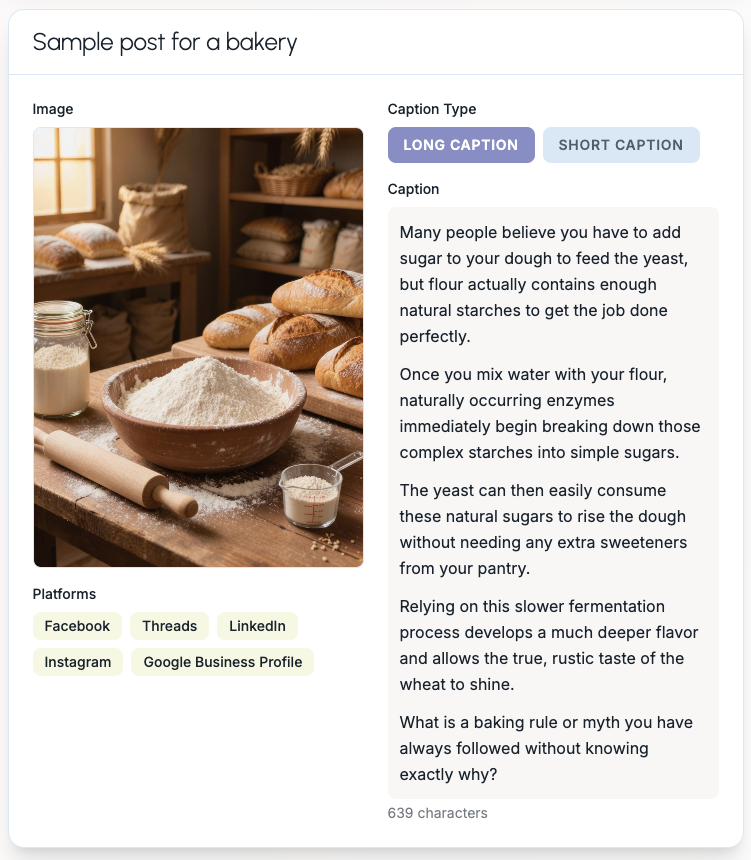The width and height of the screenshot is (751, 860).
Task: Switch to the Short Caption option
Action: point(620,145)
